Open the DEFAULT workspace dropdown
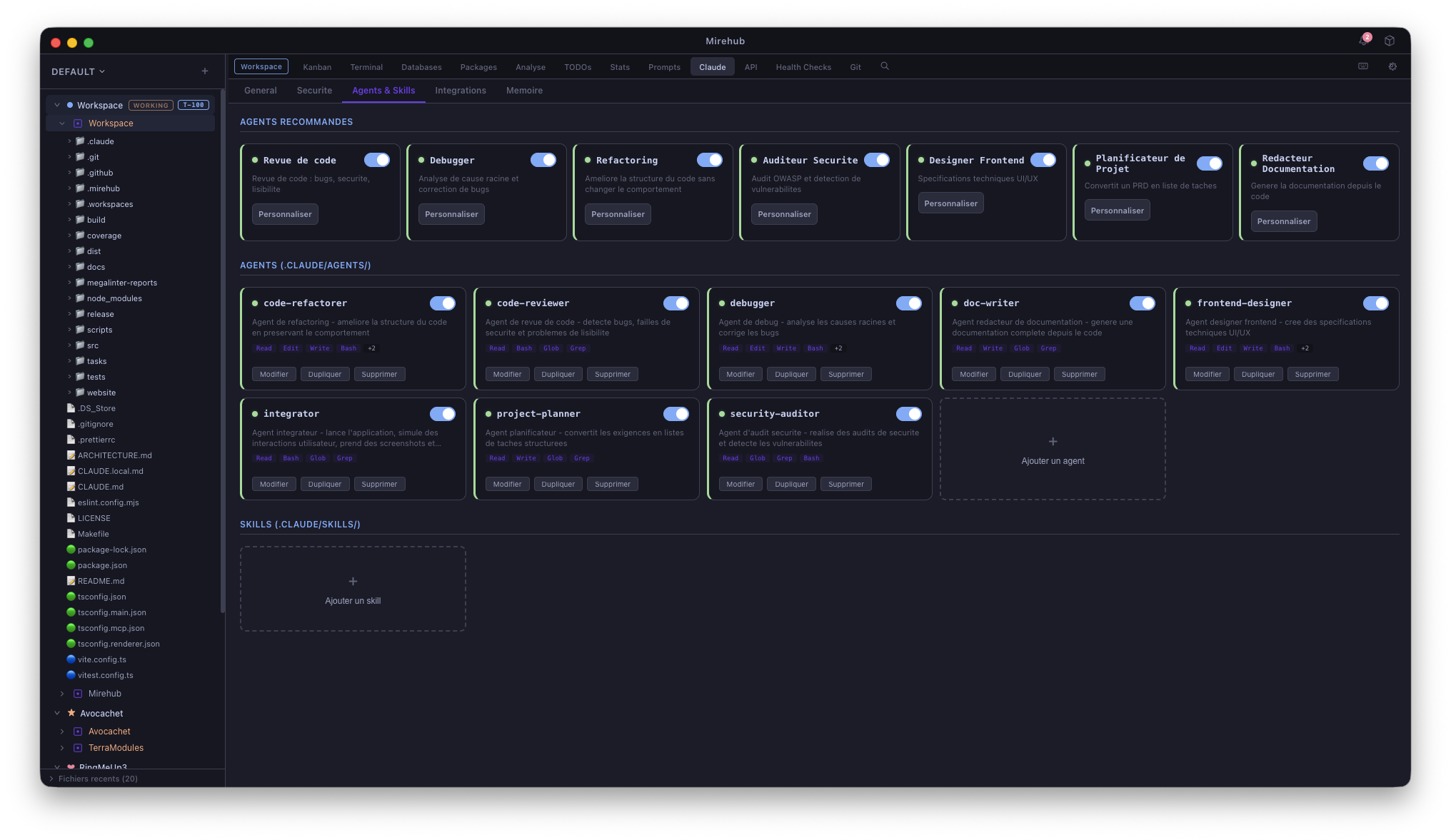Image resolution: width=1451 pixels, height=840 pixels. (78, 71)
